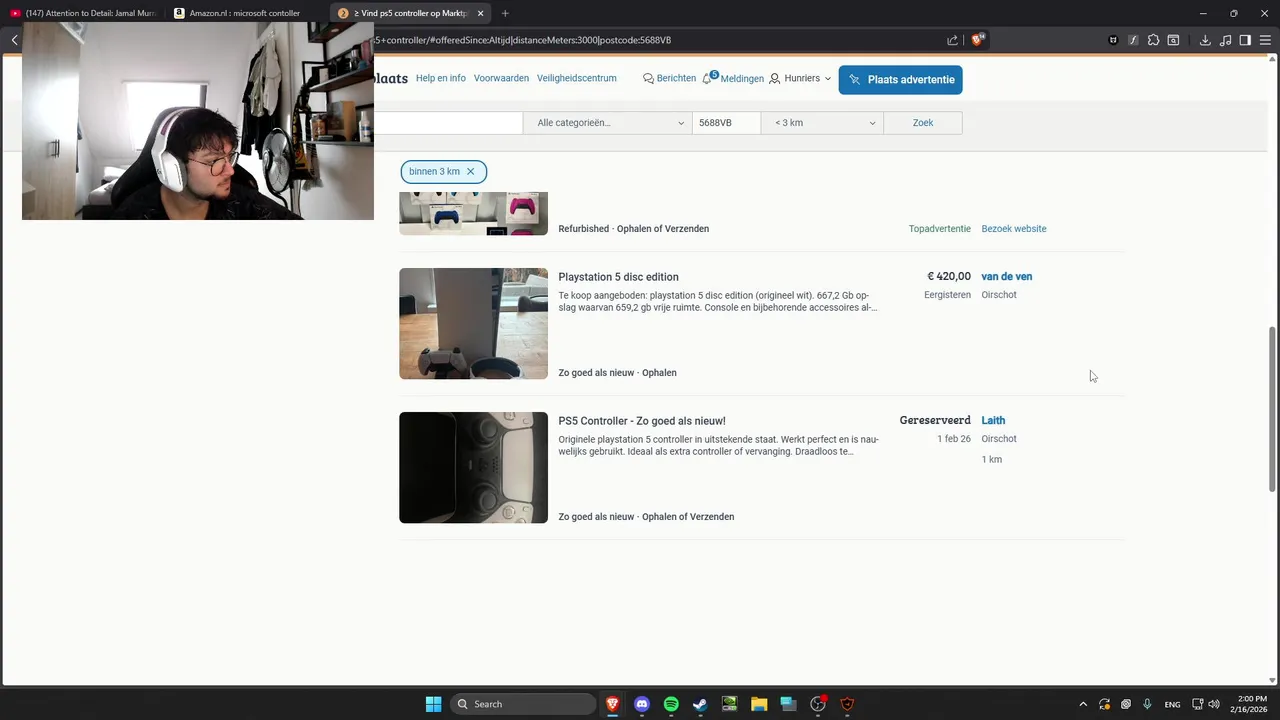Screen dimensions: 1280x720
Task: Open the PS5 controller listing thumbnail
Action: [x=473, y=468]
